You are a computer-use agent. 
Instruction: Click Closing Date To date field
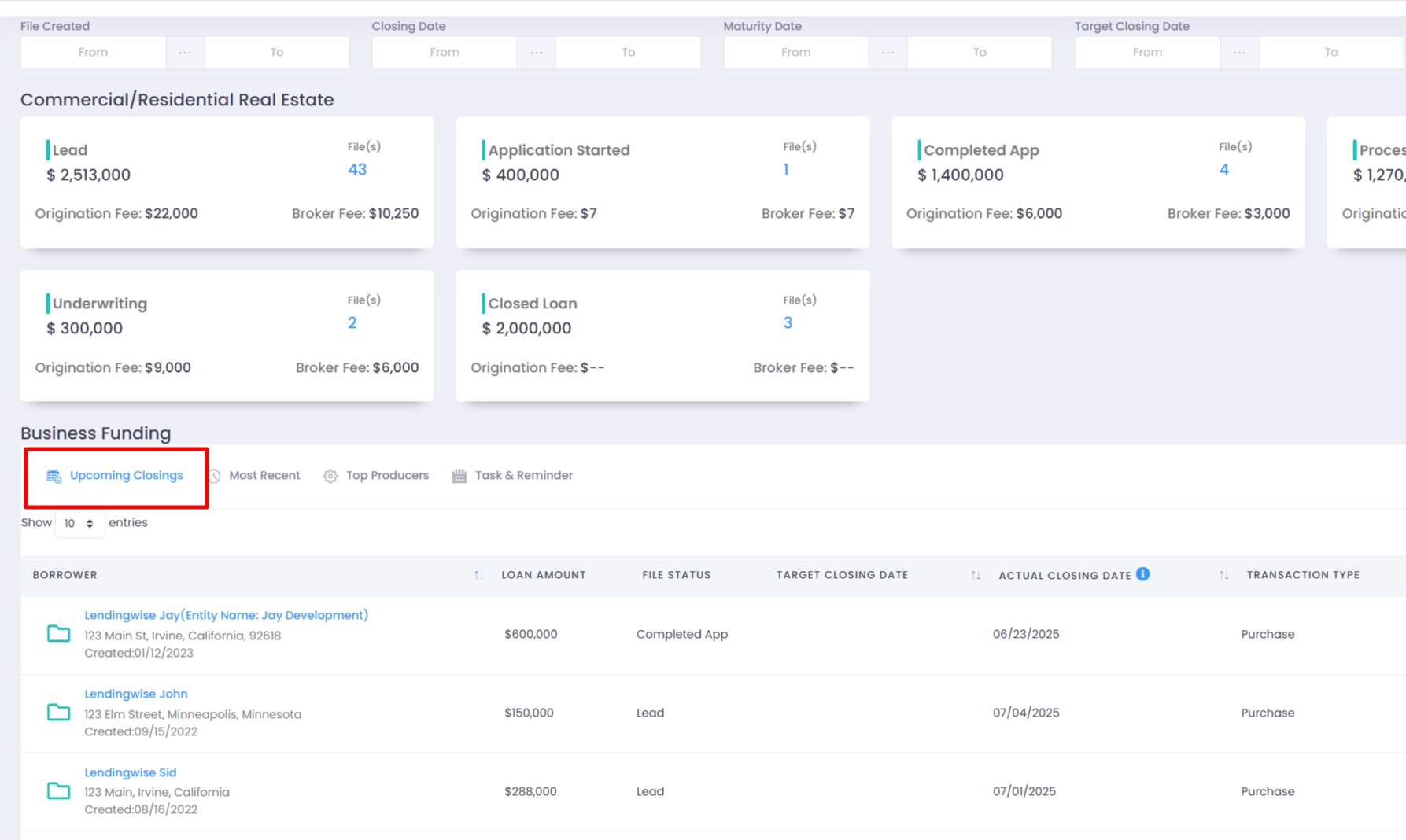click(628, 52)
